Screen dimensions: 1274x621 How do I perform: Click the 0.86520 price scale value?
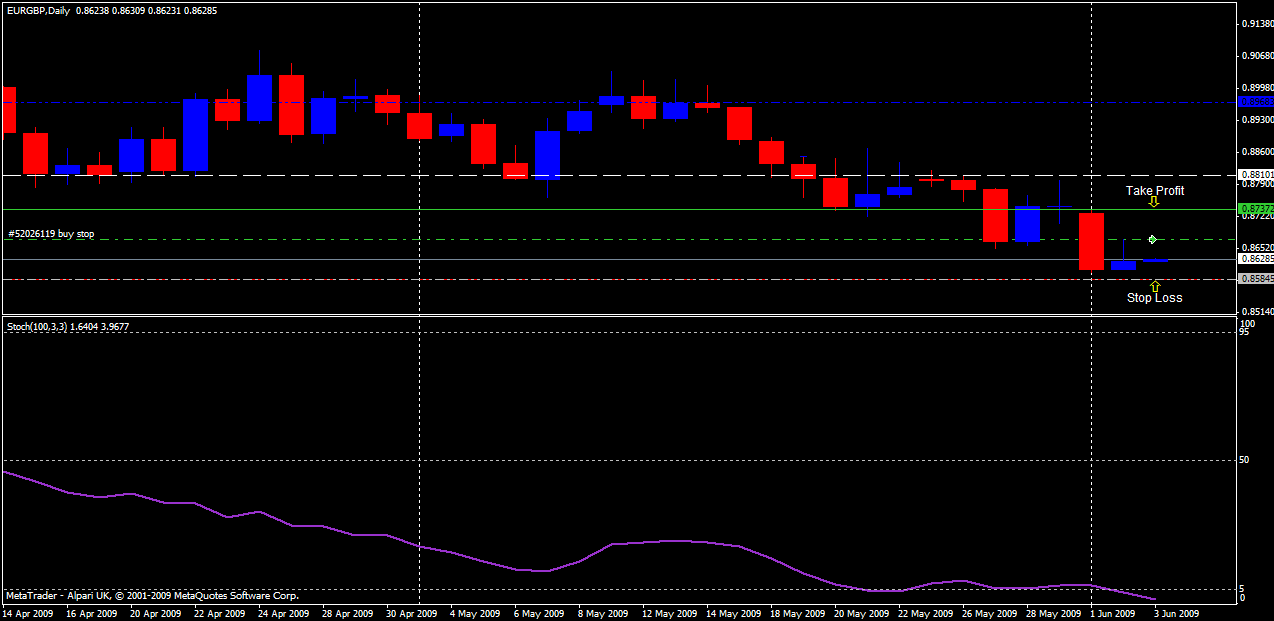(x=1256, y=247)
